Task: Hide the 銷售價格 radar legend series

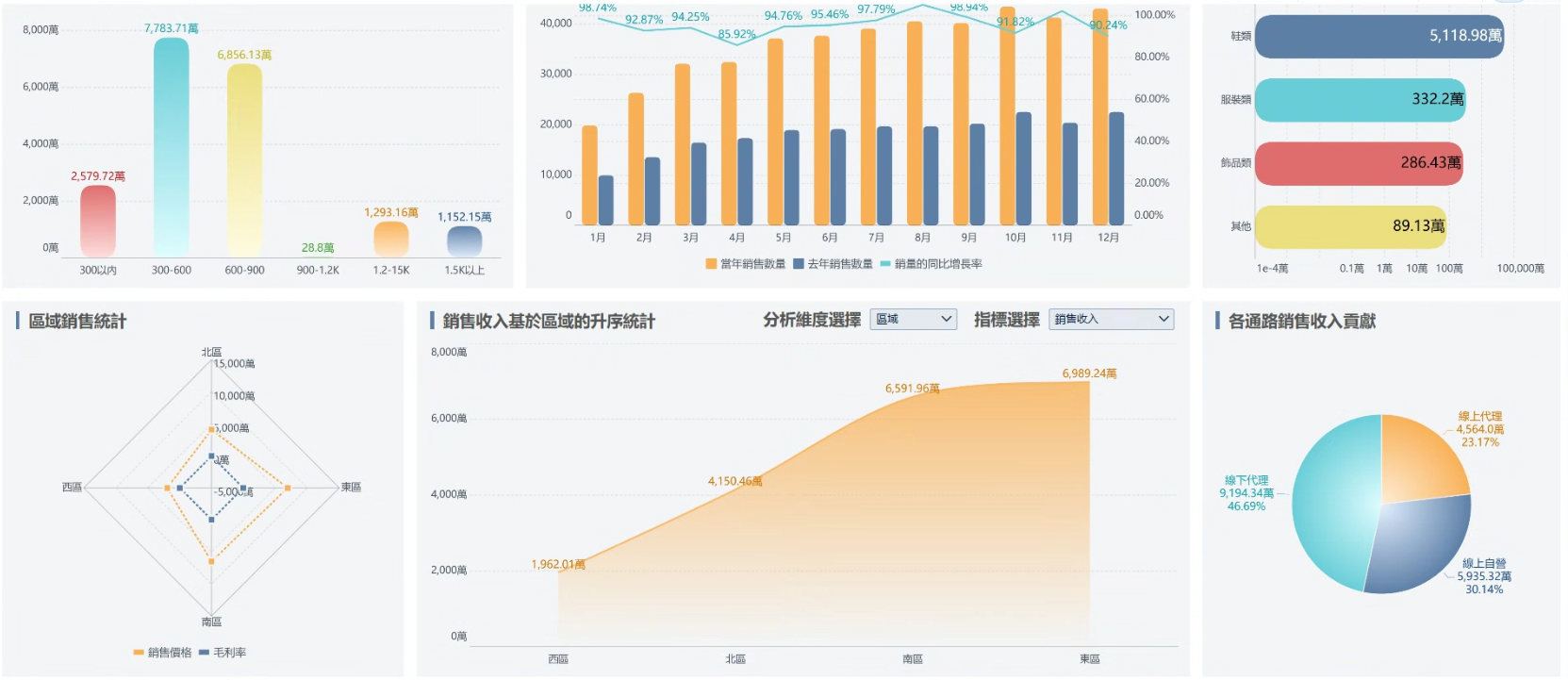Action: coord(163,653)
